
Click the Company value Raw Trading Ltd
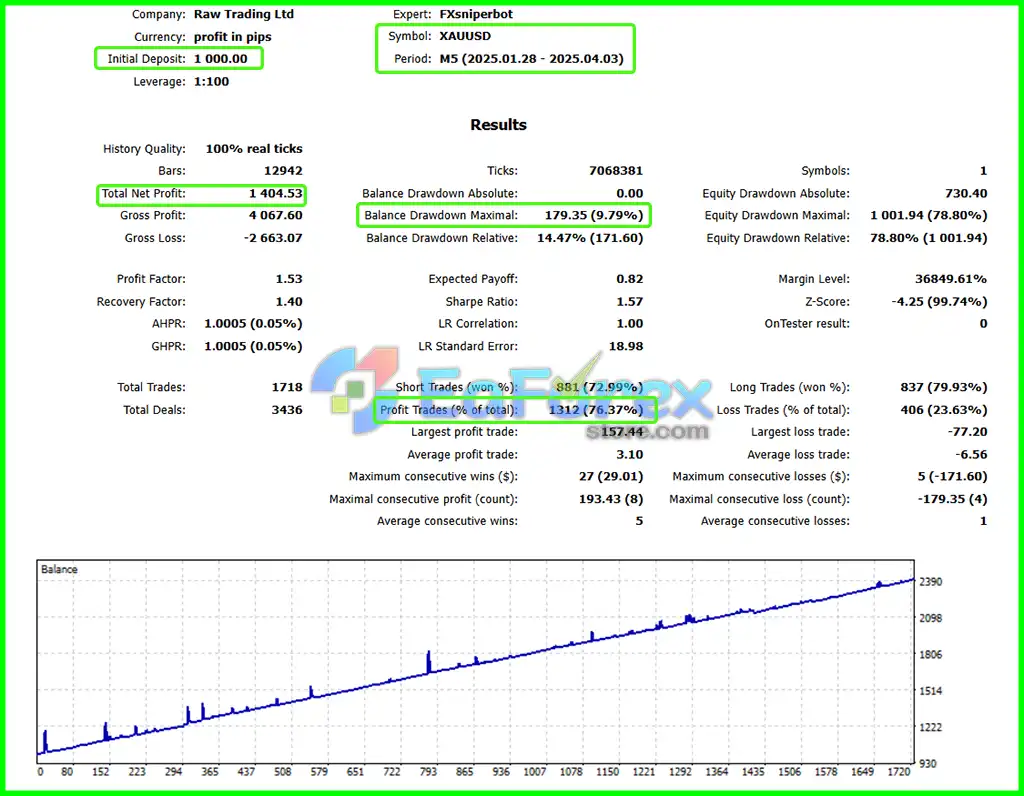[x=244, y=14]
